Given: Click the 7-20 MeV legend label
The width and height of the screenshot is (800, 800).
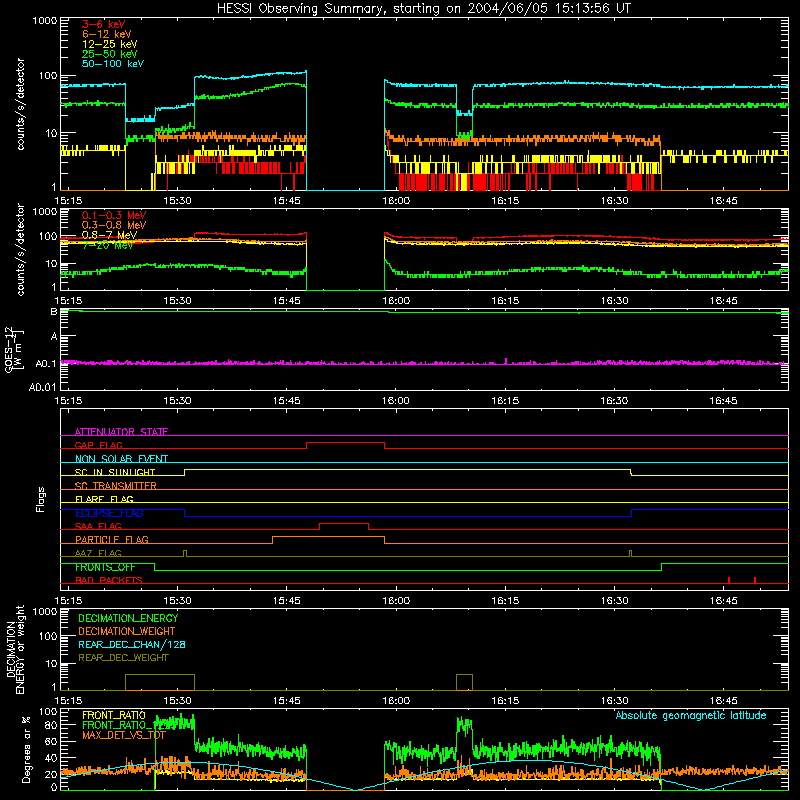Looking at the screenshot, I should [107, 245].
